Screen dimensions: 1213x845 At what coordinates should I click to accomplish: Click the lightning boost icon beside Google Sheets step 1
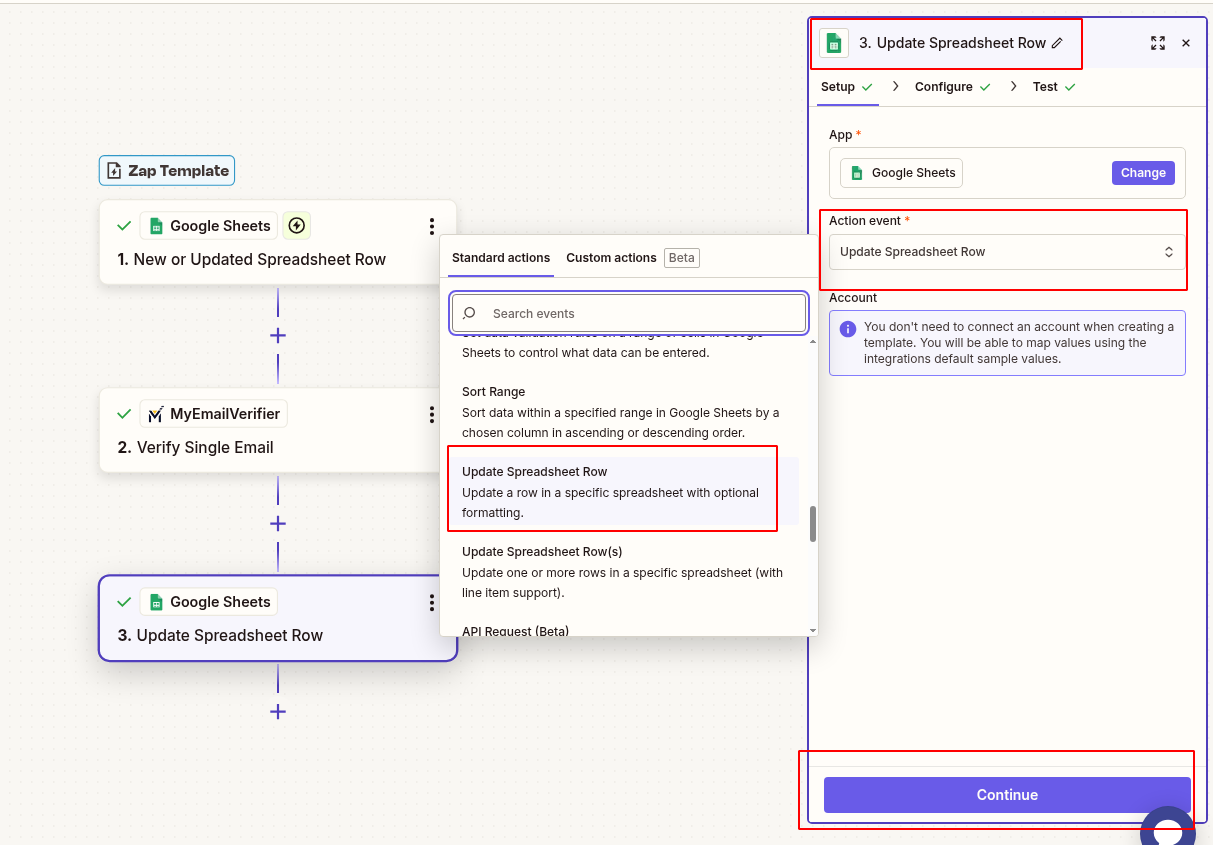296,225
